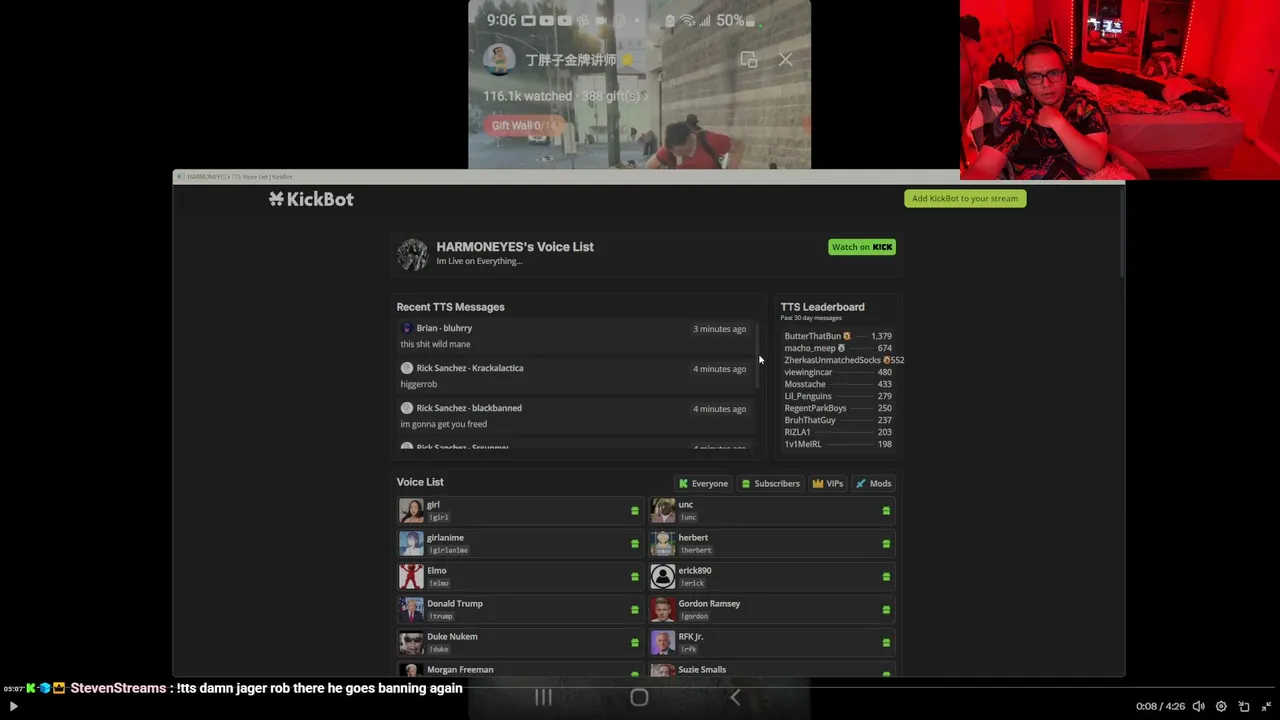Select the Duke Nukem voice avatar
This screenshot has height=720, width=1280.
coord(411,642)
